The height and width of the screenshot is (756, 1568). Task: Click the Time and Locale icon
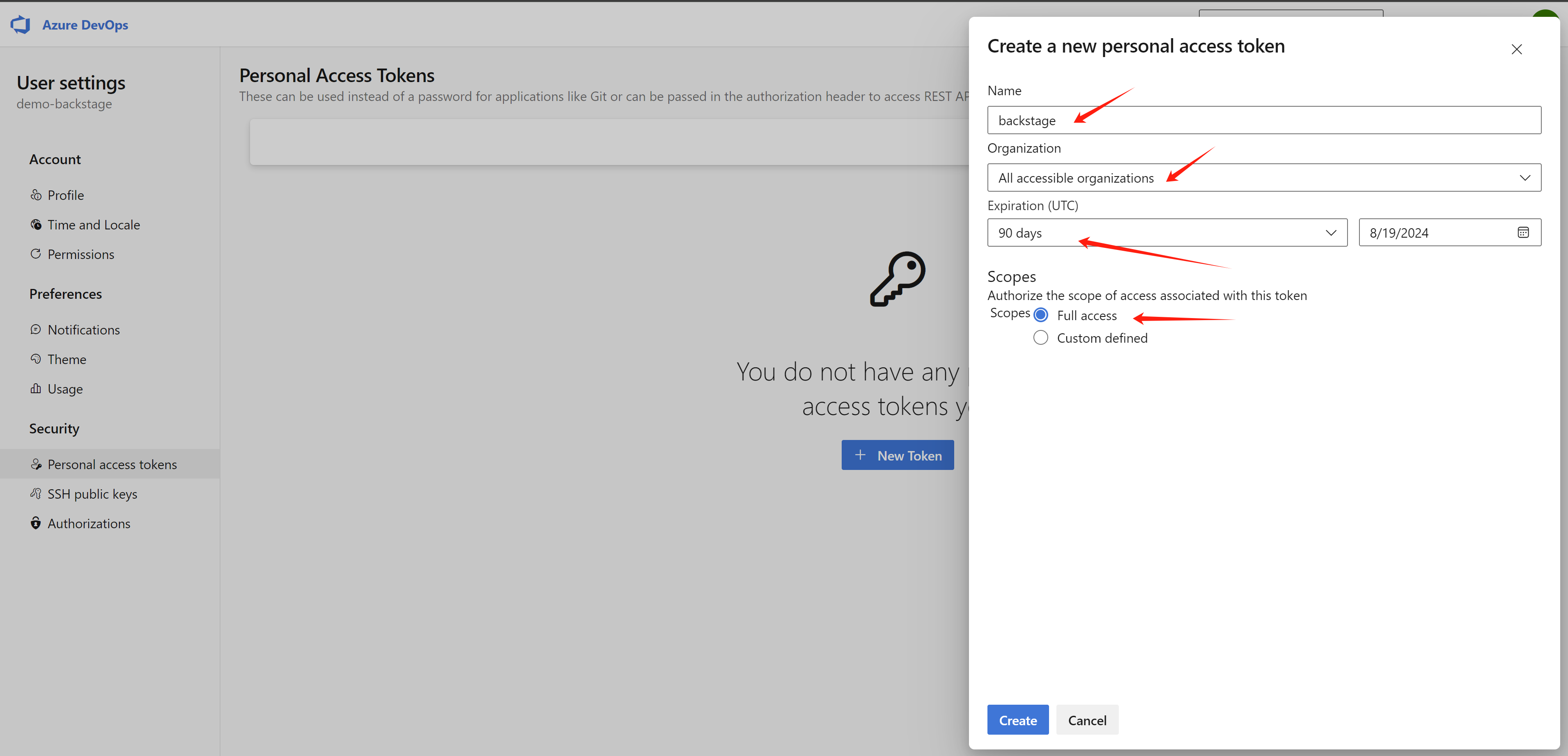(36, 225)
